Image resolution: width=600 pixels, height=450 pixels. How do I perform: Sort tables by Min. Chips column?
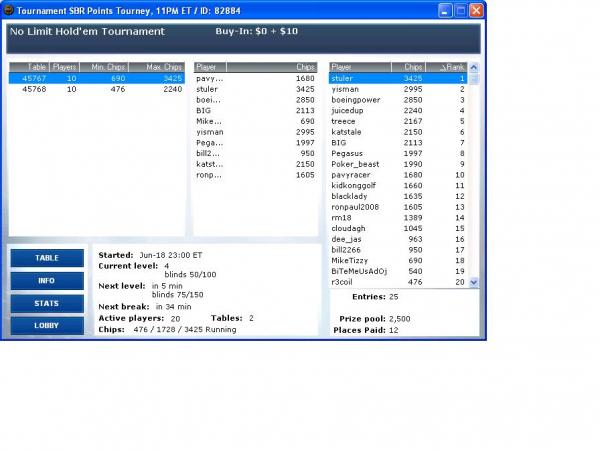(107, 67)
